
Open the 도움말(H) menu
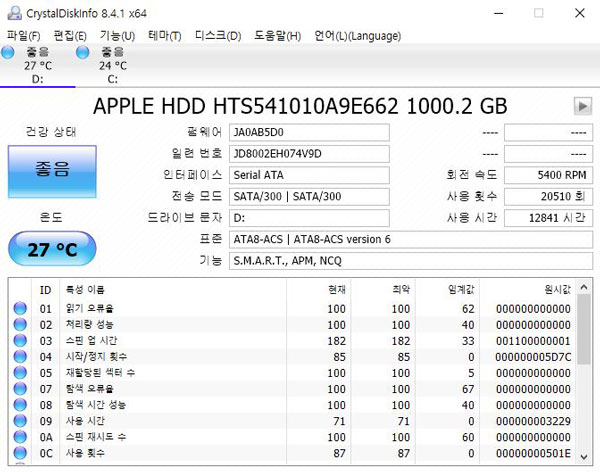pyautogui.click(x=277, y=36)
